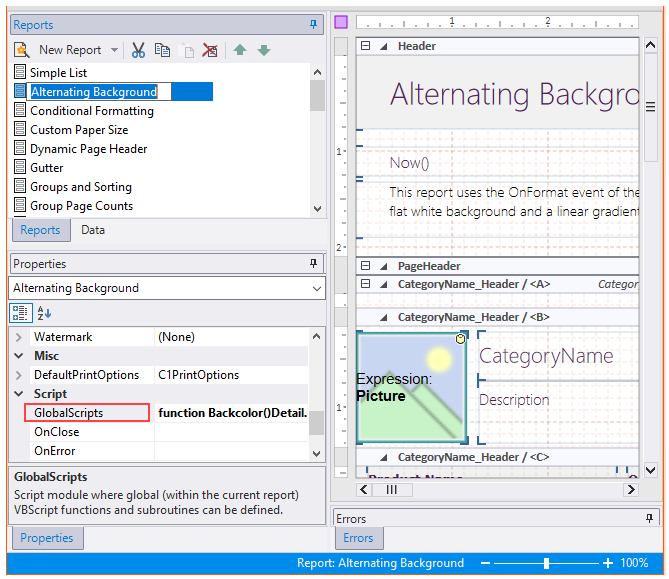Click the Copy report icon

tap(163, 50)
